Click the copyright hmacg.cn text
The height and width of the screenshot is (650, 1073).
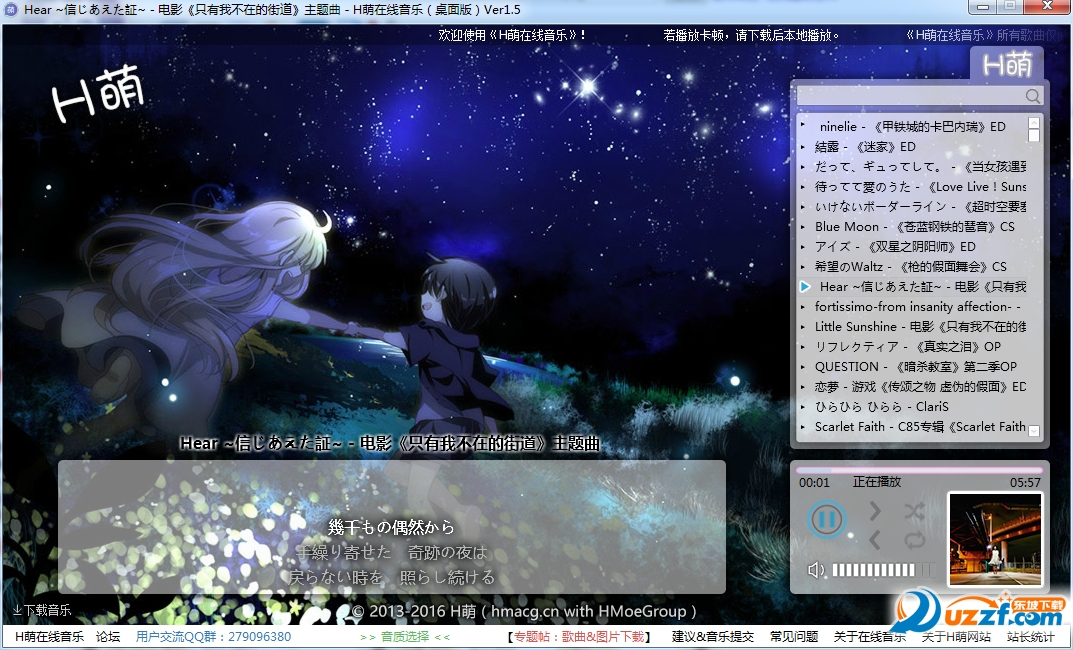click(x=524, y=611)
